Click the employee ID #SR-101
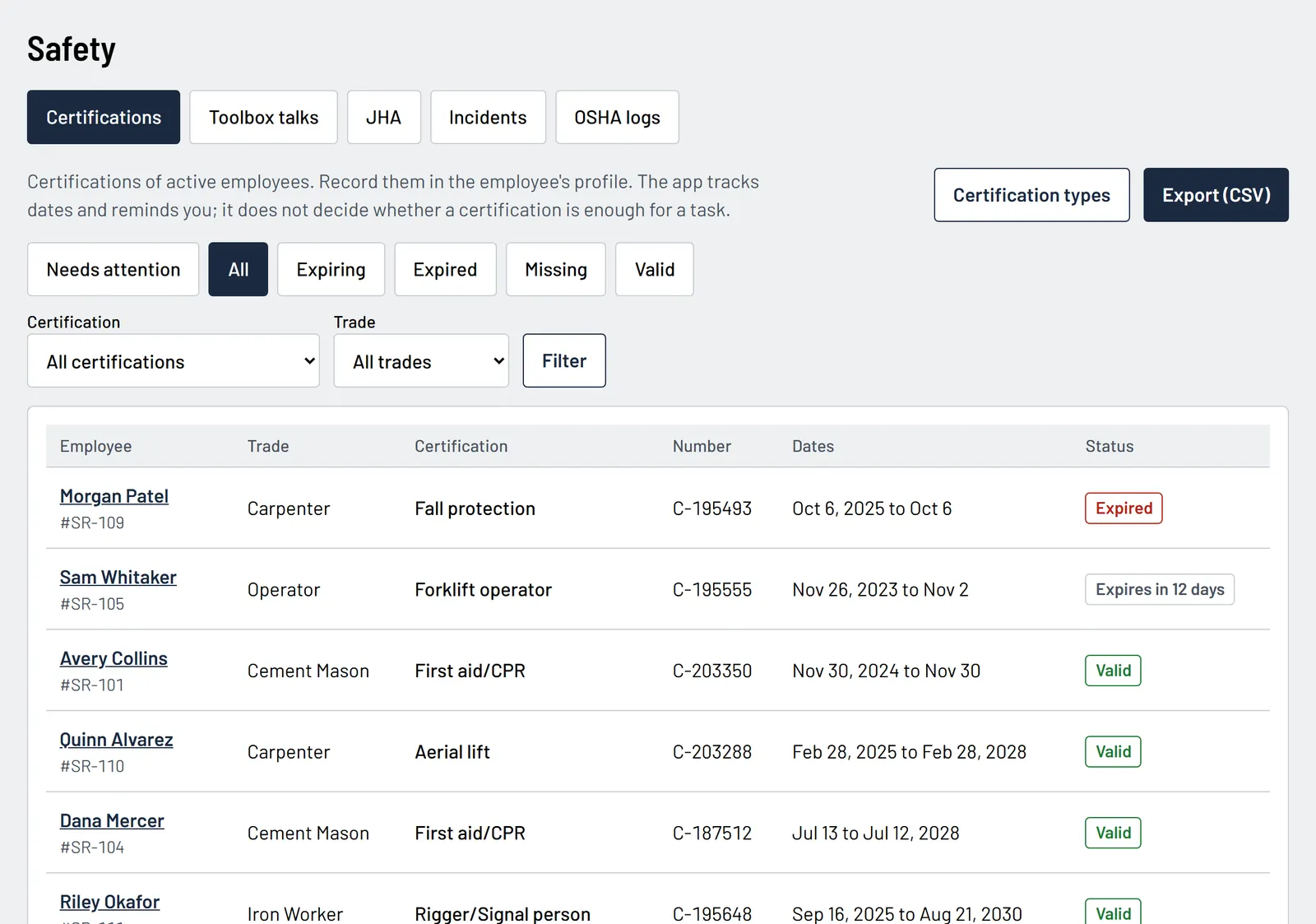Viewport: 1316px width, 924px height. [x=92, y=685]
